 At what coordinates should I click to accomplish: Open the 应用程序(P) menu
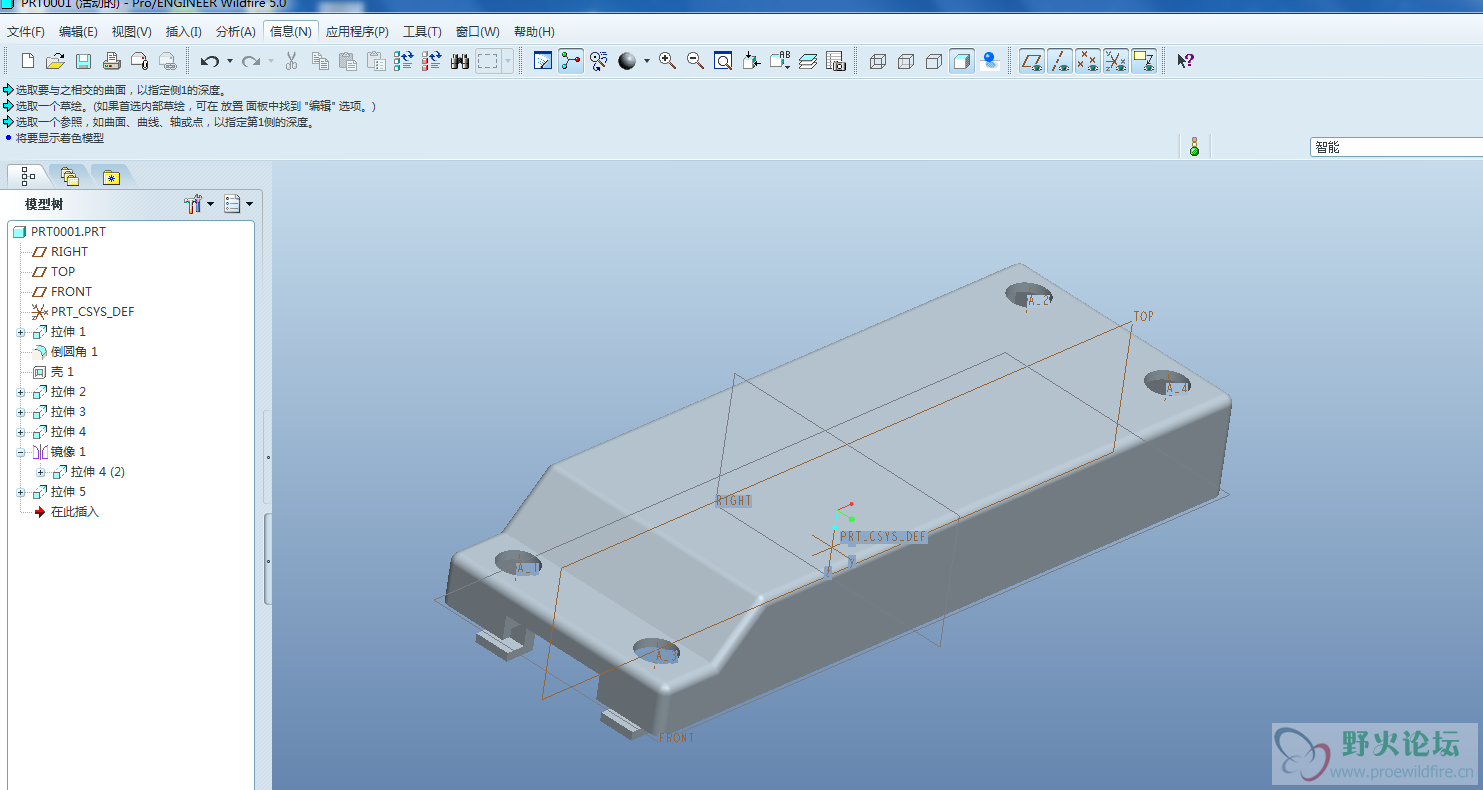click(x=357, y=32)
